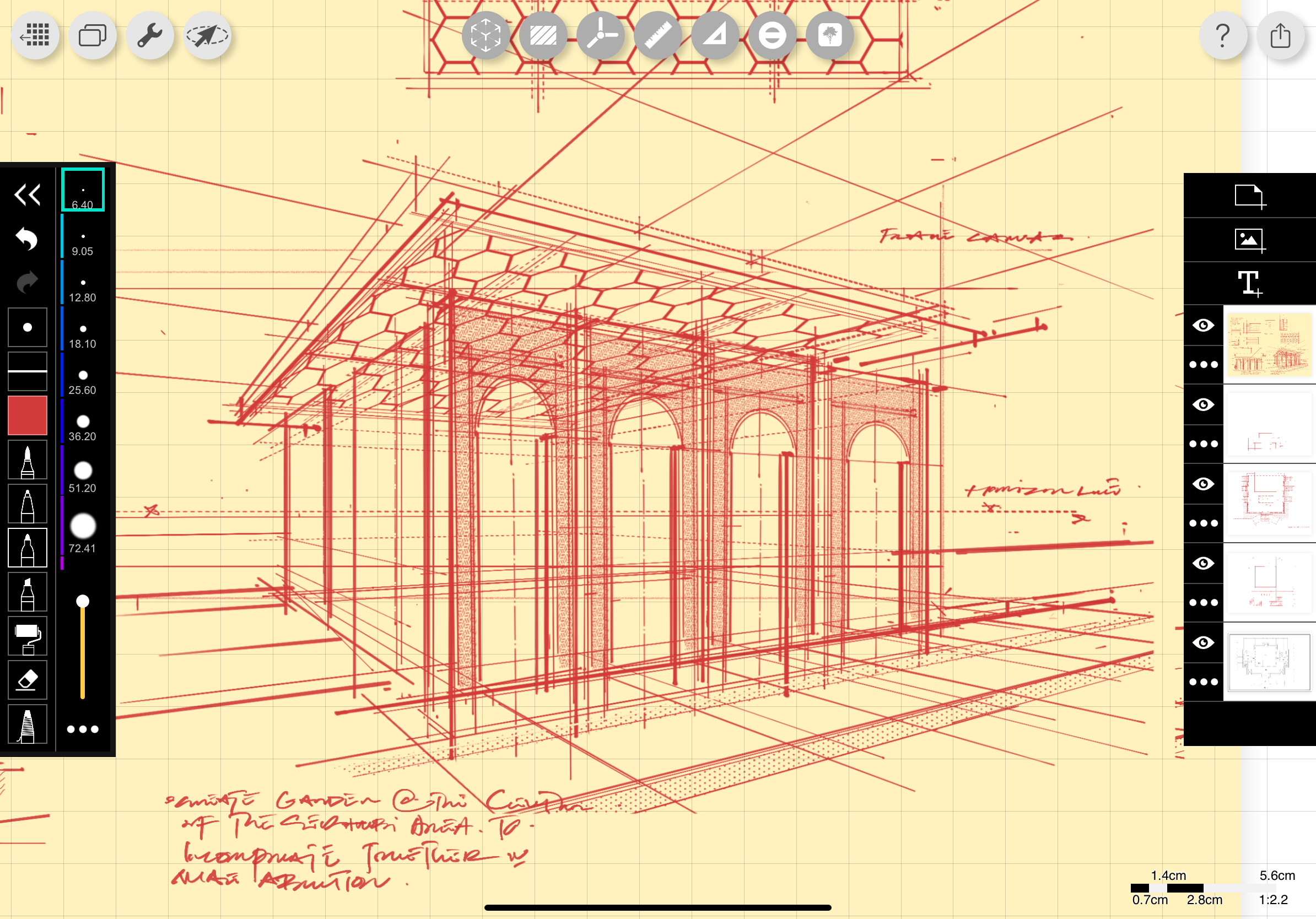The height and width of the screenshot is (919, 1316).
Task: Open options for top sketch layer
Action: pos(1203,364)
